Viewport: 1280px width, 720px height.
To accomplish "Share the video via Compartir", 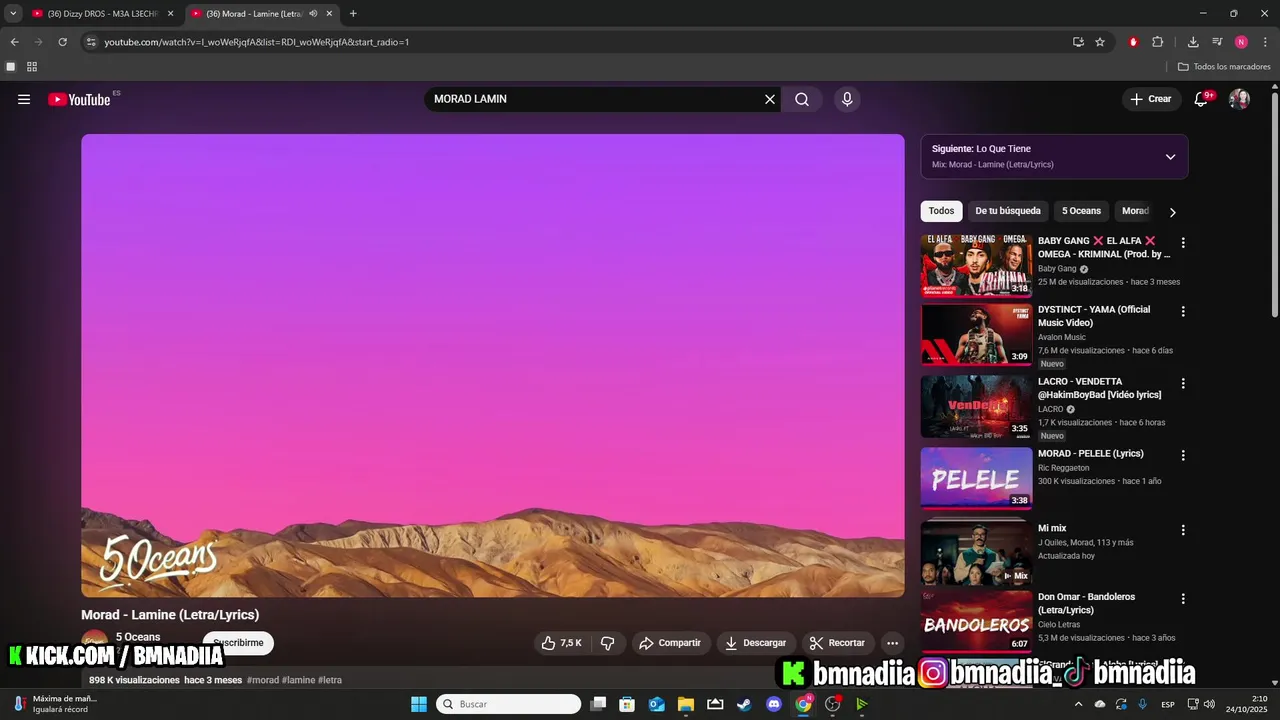I will 670,643.
